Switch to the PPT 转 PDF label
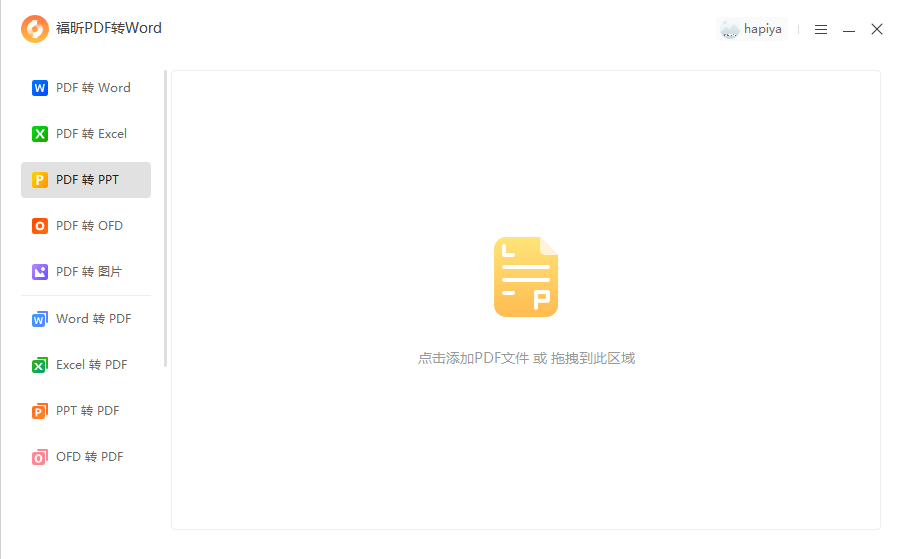The height and width of the screenshot is (559, 900). click(87, 410)
